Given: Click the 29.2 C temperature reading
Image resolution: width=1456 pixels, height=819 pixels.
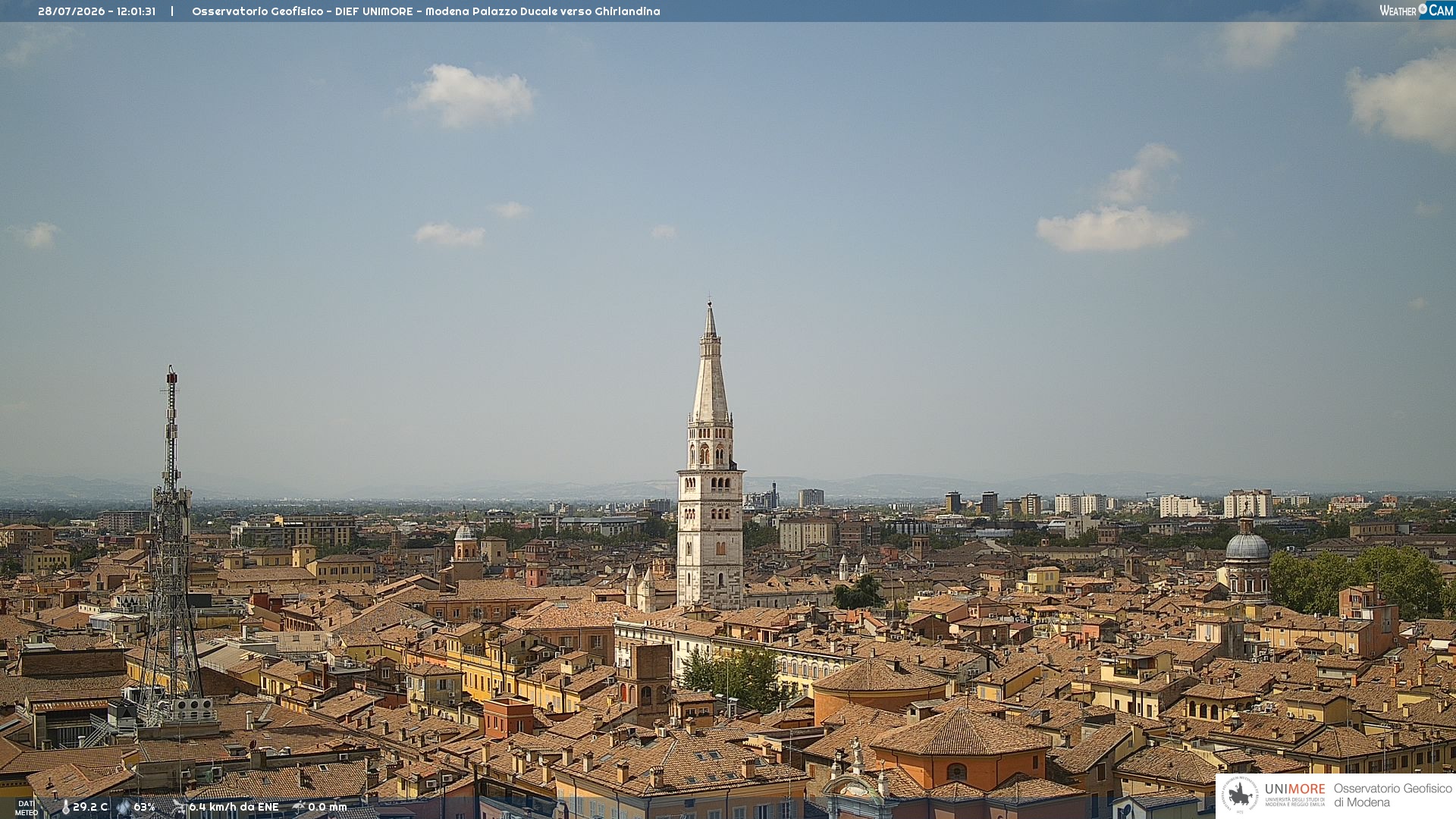Looking at the screenshot, I should [x=90, y=808].
